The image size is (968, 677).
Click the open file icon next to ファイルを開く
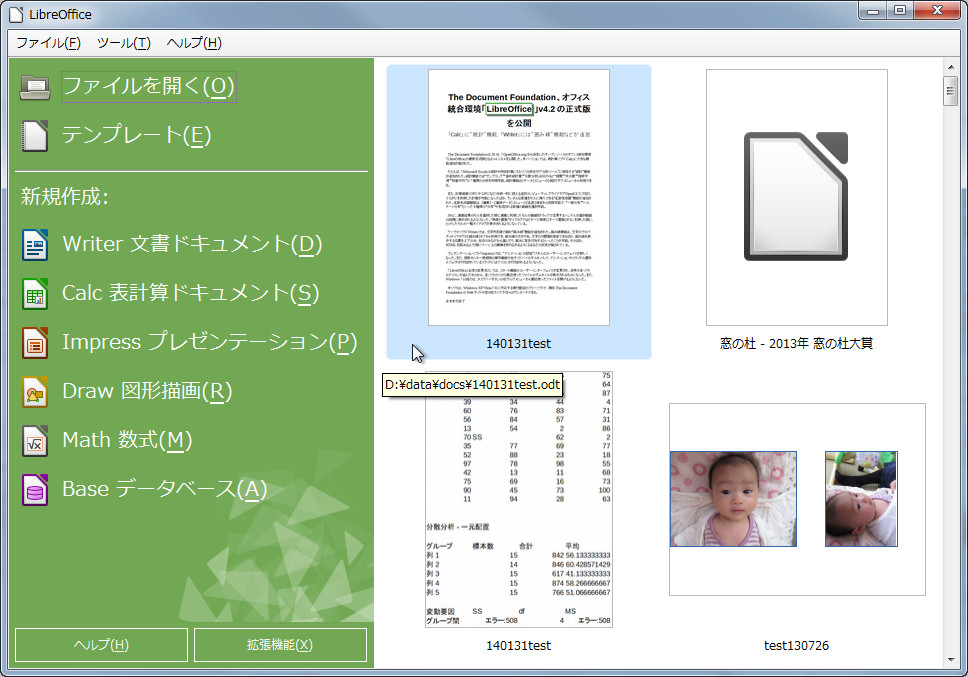33,86
